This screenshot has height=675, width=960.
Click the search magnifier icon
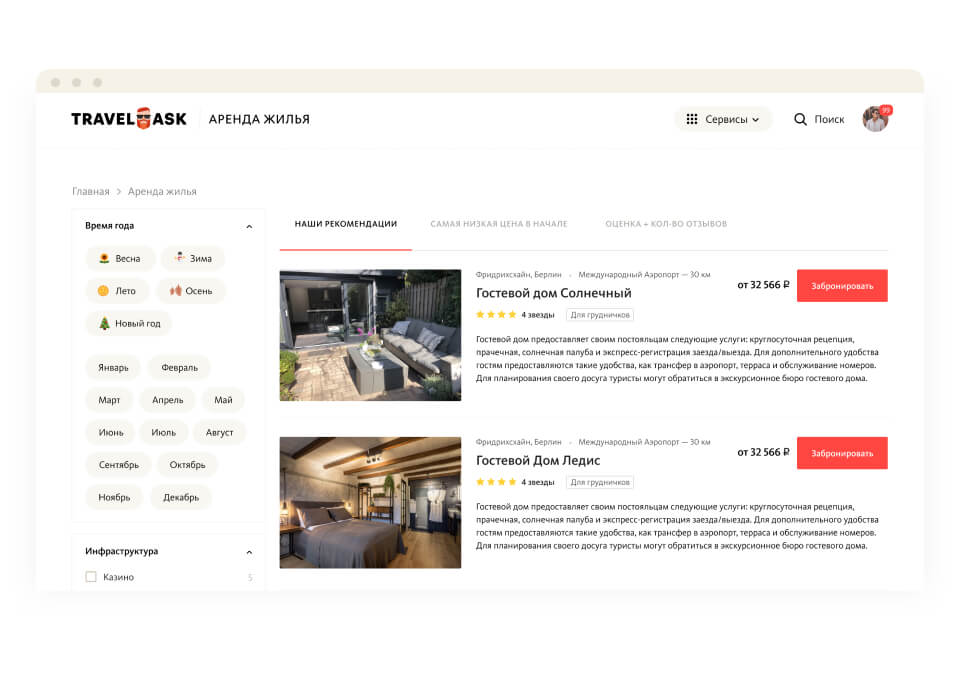tap(800, 119)
